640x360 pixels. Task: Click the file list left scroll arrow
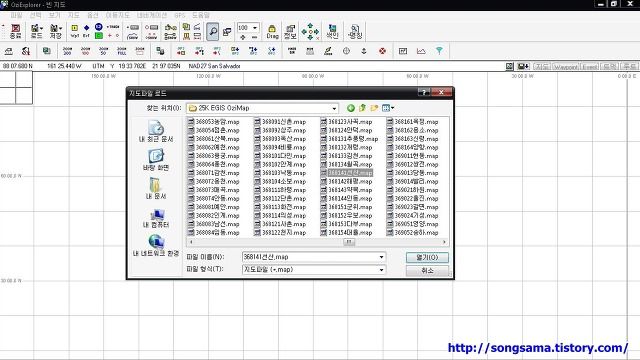click(x=191, y=242)
